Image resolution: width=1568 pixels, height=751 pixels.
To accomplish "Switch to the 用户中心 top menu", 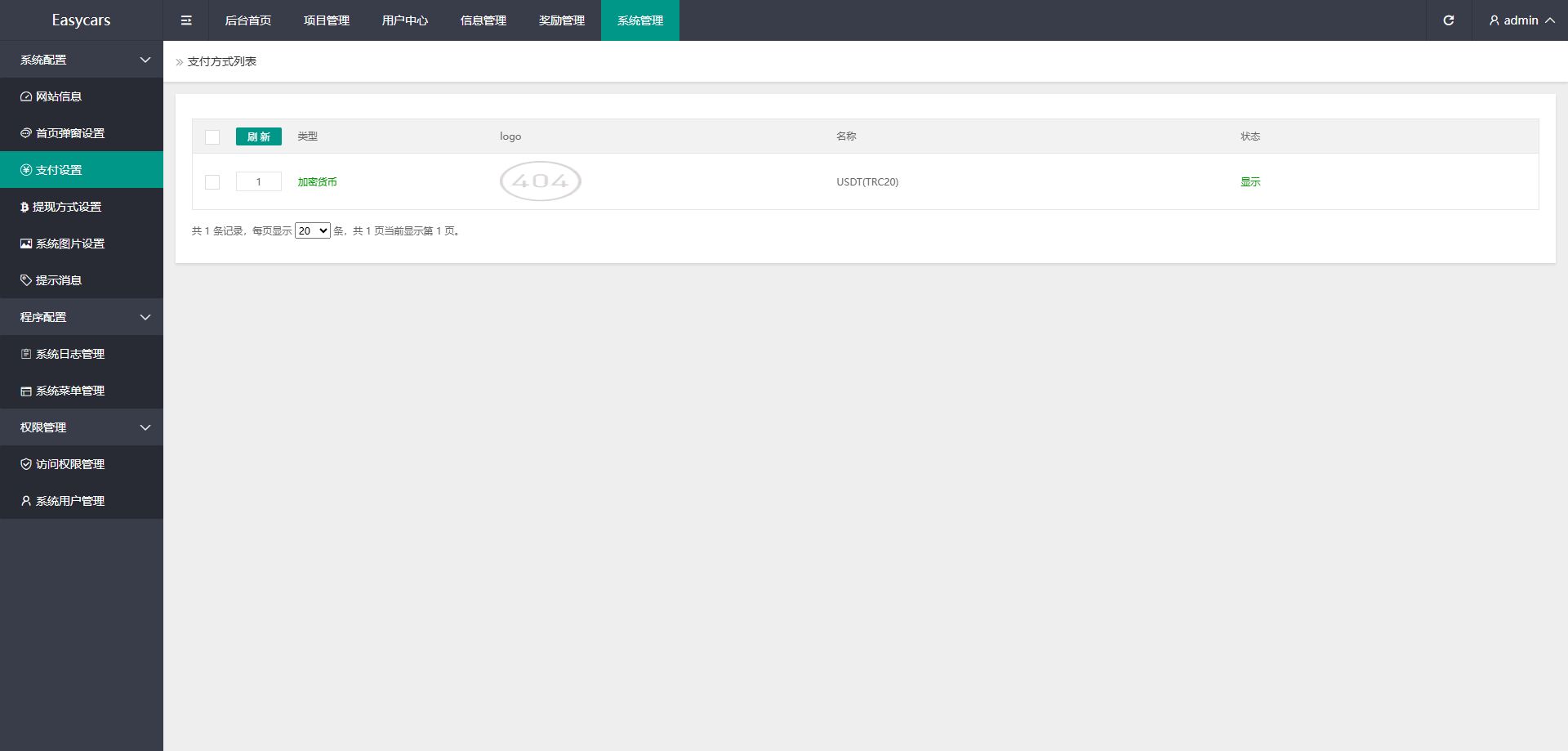I will tap(405, 20).
